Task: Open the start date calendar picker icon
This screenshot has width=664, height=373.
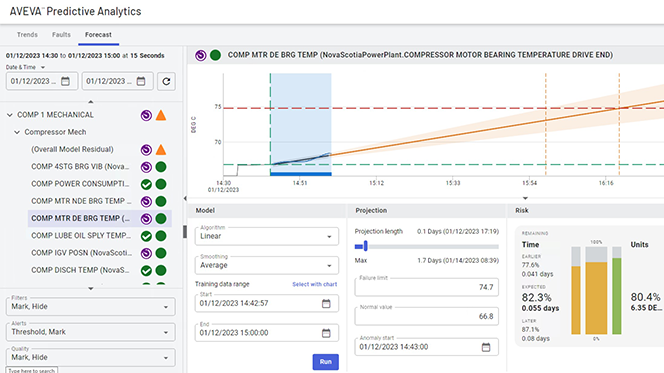Action: (x=65, y=81)
